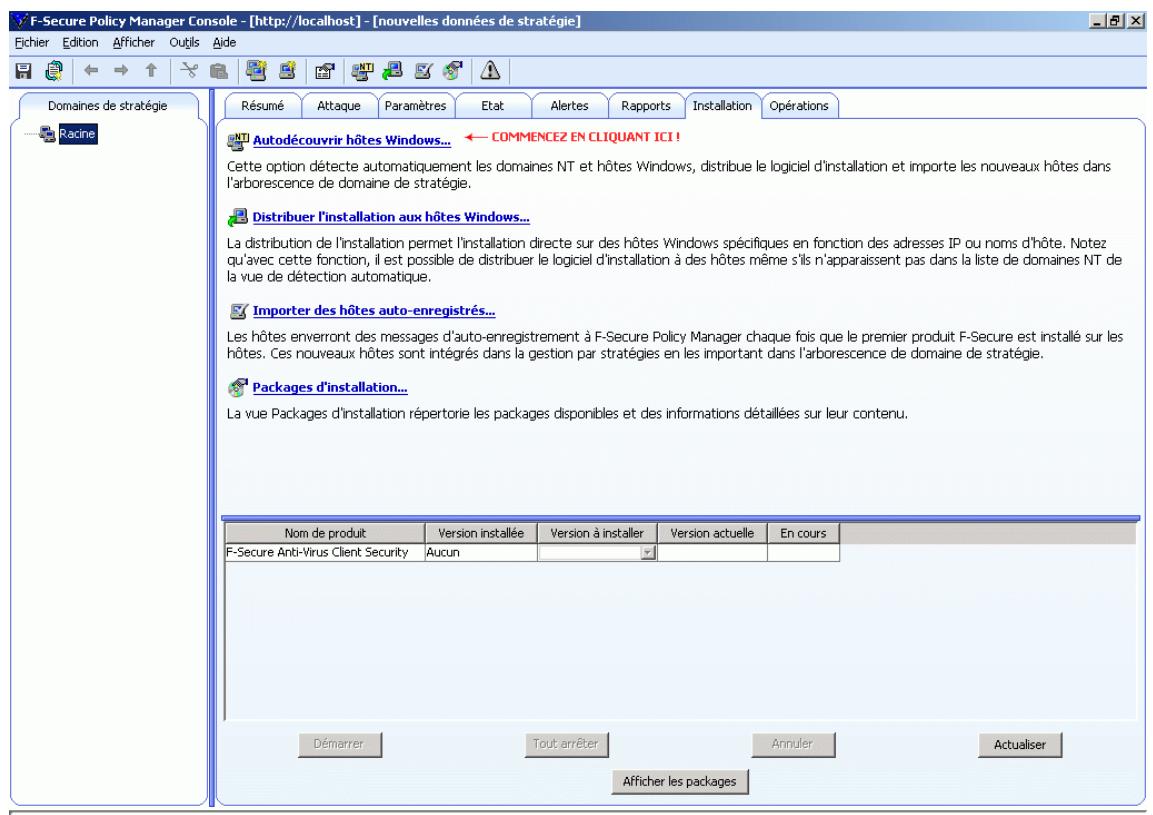Open the Distribuer l'installation aux hôtes Windows link

pos(390,217)
